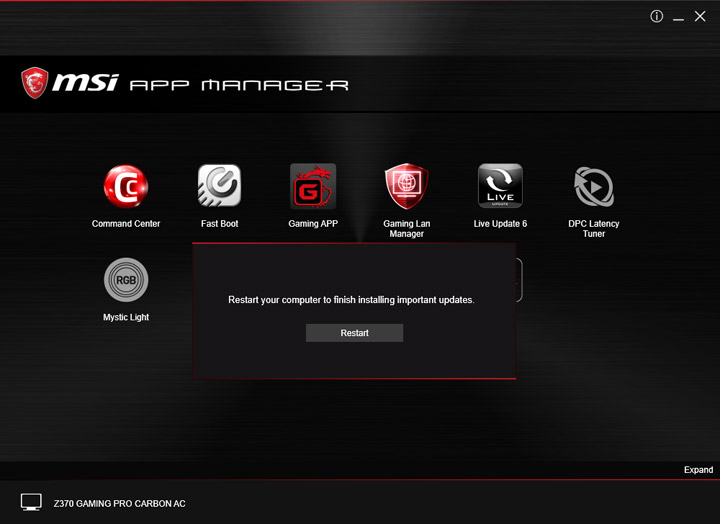The width and height of the screenshot is (720, 524).
Task: Open the Mystic Light RGB icon
Action: click(126, 280)
